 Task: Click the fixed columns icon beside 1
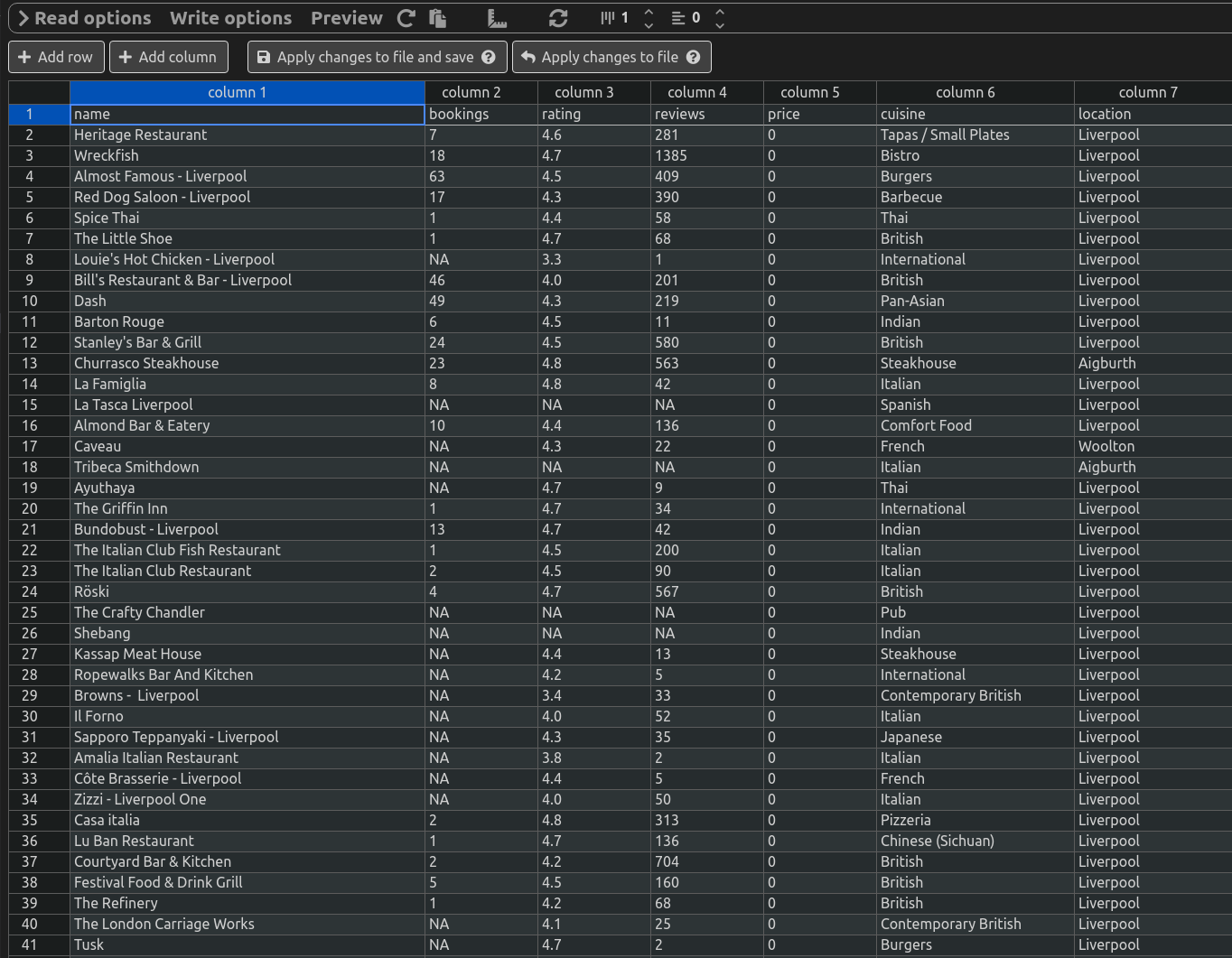(x=608, y=18)
